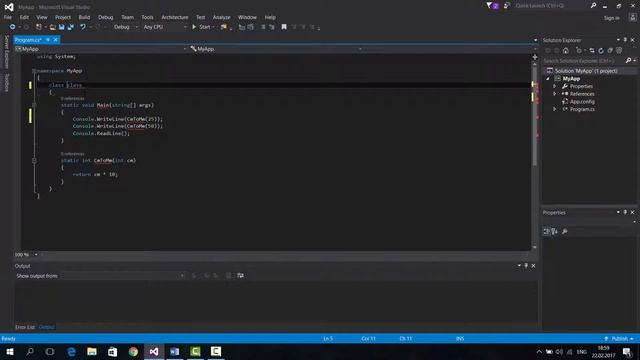Click the Search Solution Explorer field

[x=584, y=61]
